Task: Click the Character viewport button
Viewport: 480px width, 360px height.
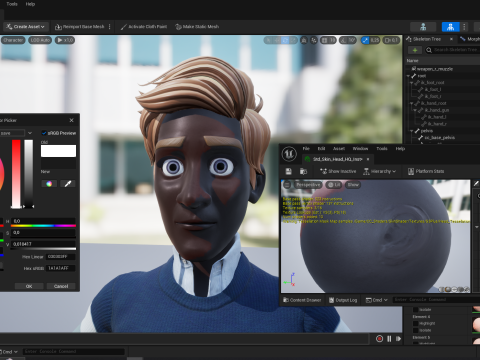Action: pyautogui.click(x=13, y=40)
